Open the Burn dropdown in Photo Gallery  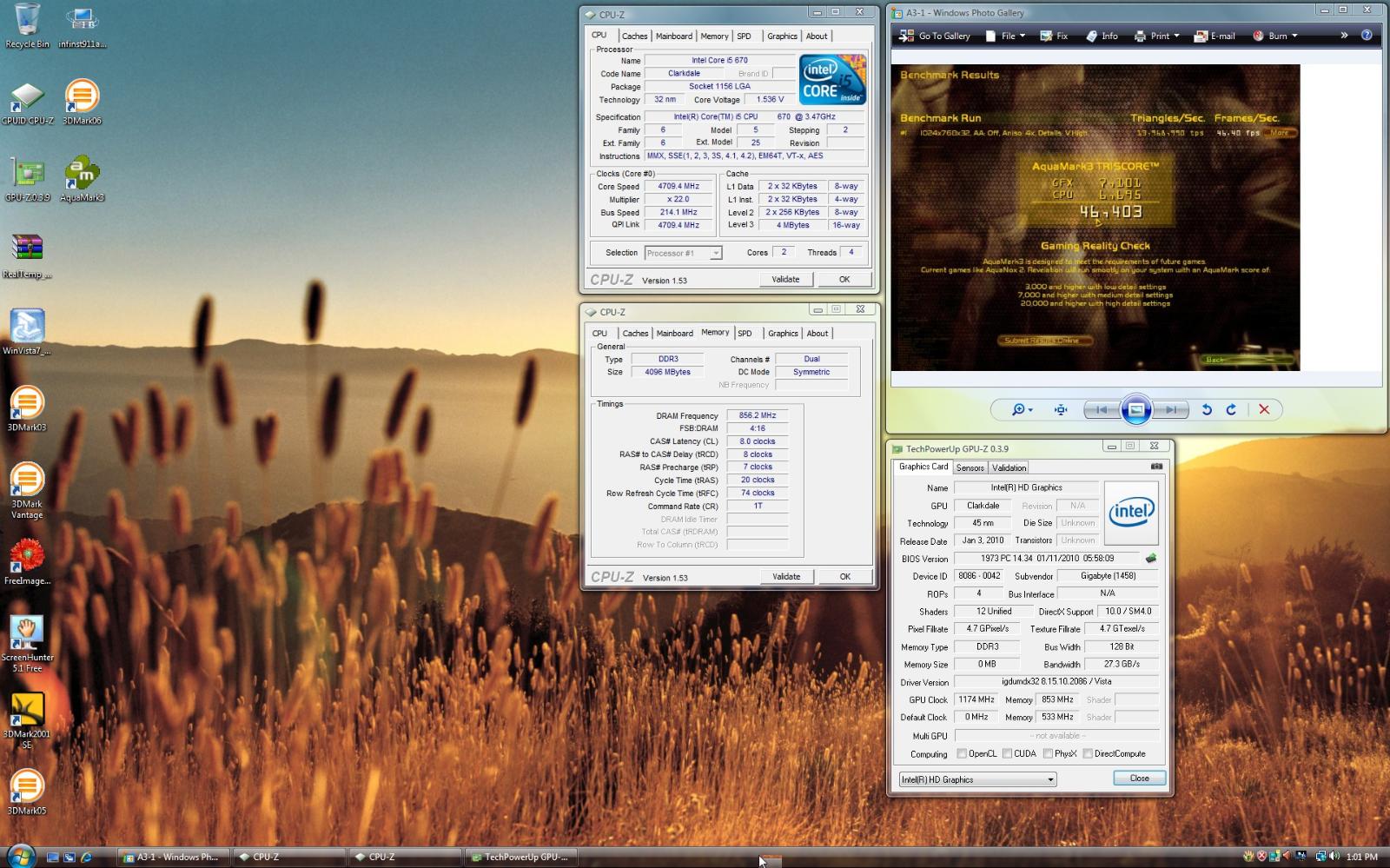1275,36
